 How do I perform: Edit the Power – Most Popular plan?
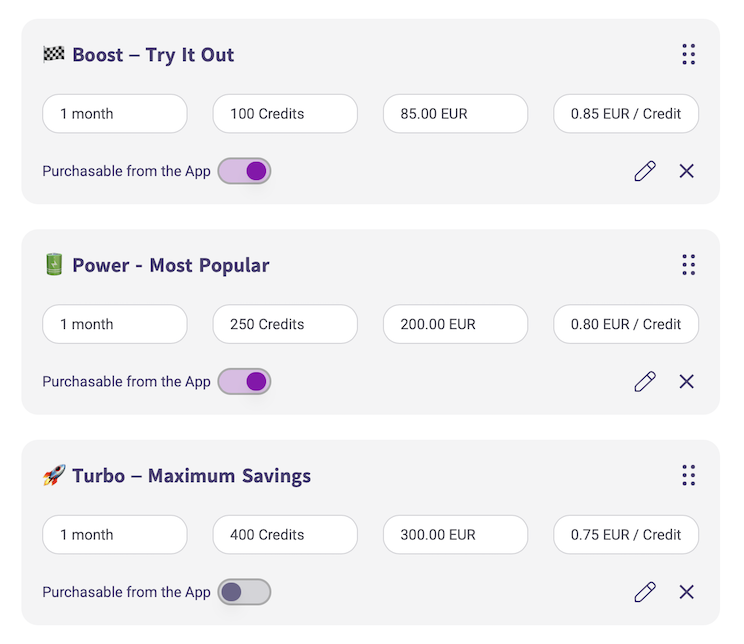[x=645, y=382]
